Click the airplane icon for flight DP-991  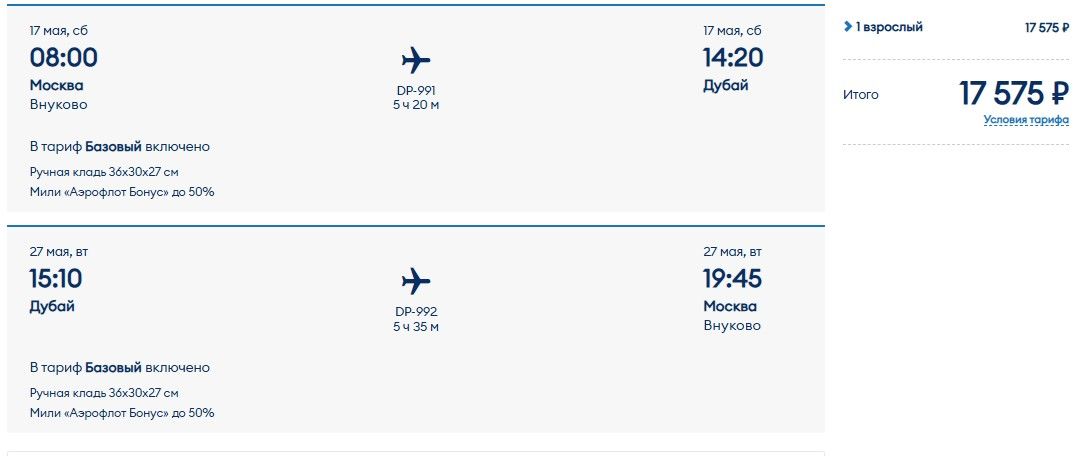(x=416, y=60)
